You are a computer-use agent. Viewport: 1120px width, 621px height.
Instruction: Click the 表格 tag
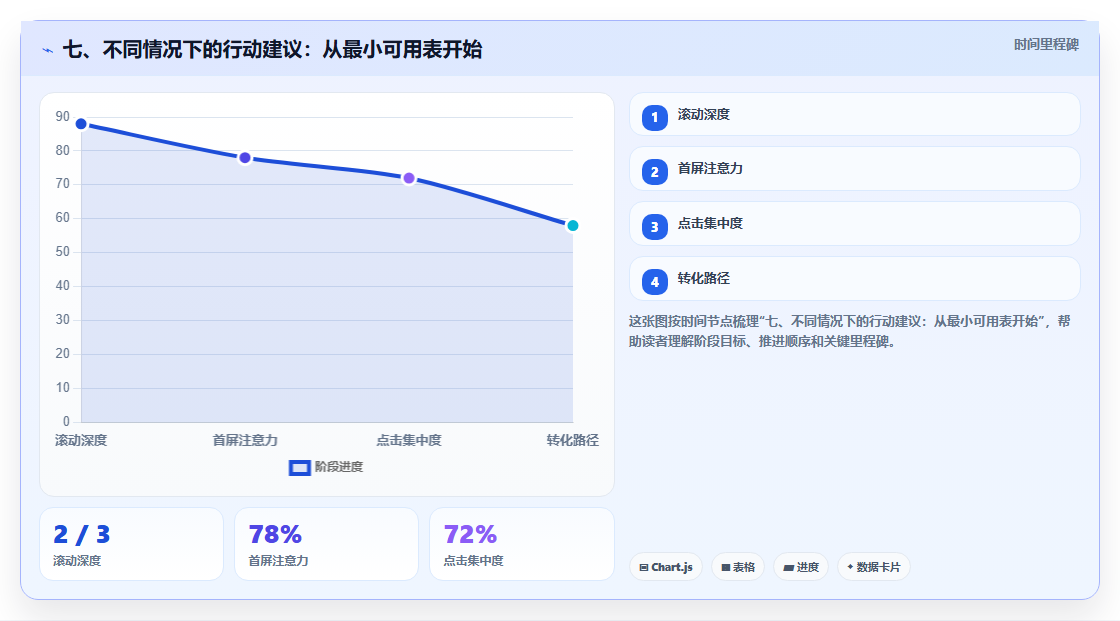[x=738, y=567]
